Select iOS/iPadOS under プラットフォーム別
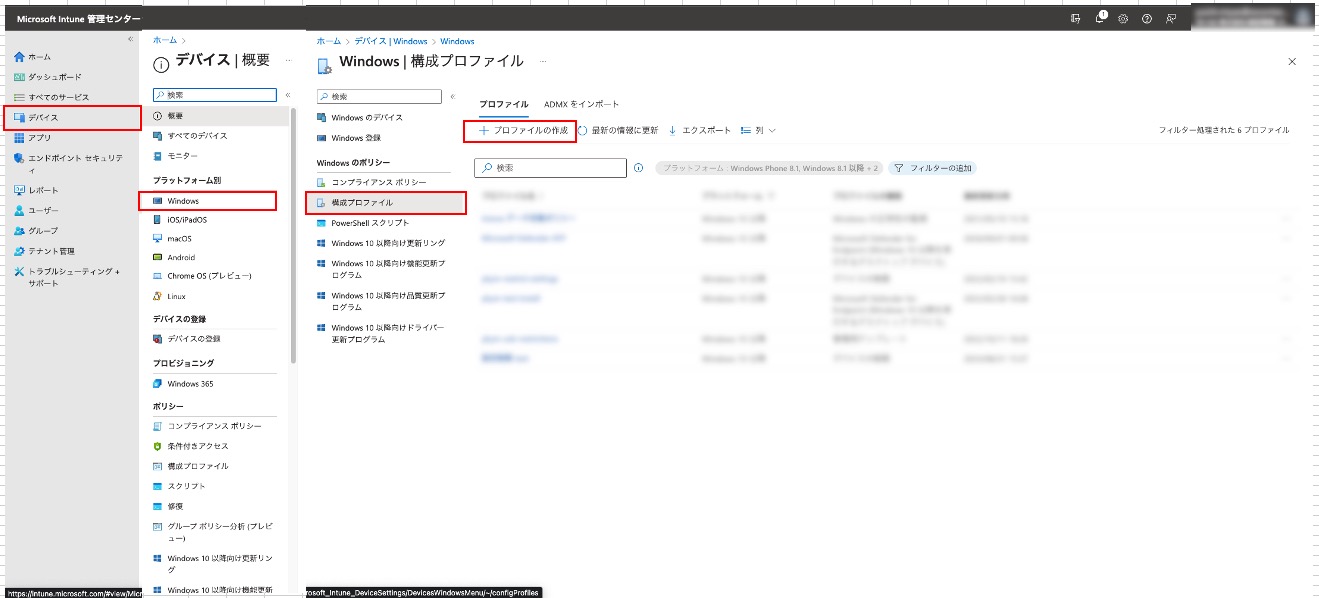This screenshot has width=1319, height=598. (180, 220)
